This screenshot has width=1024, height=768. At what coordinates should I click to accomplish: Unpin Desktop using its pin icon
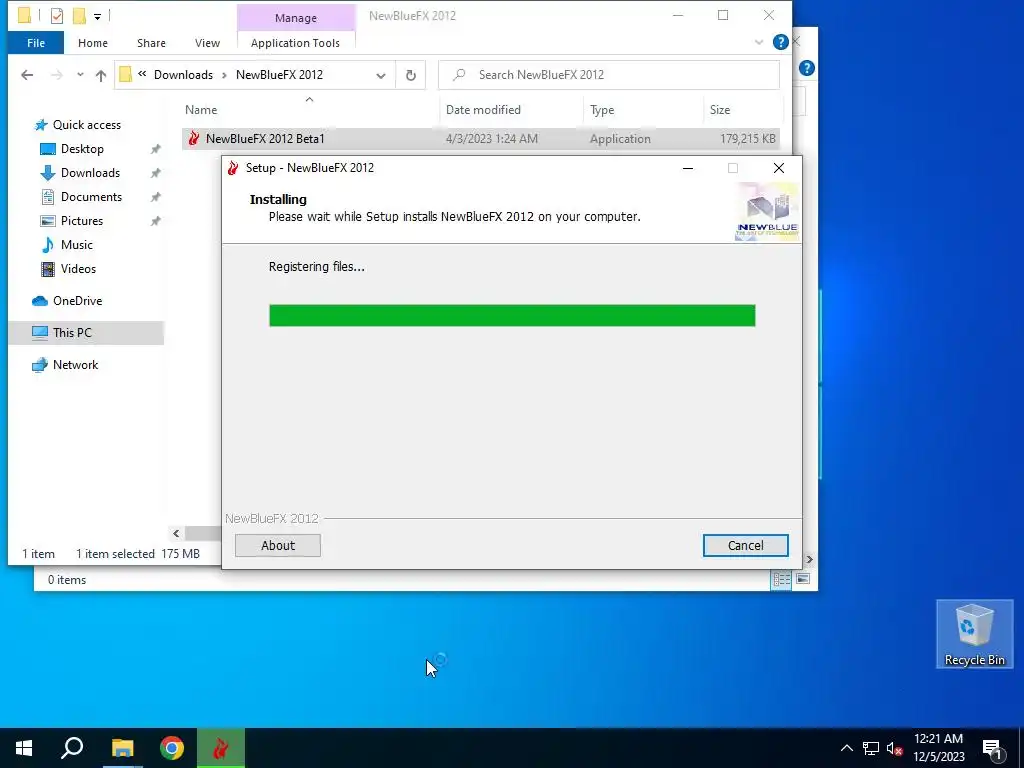click(155, 149)
